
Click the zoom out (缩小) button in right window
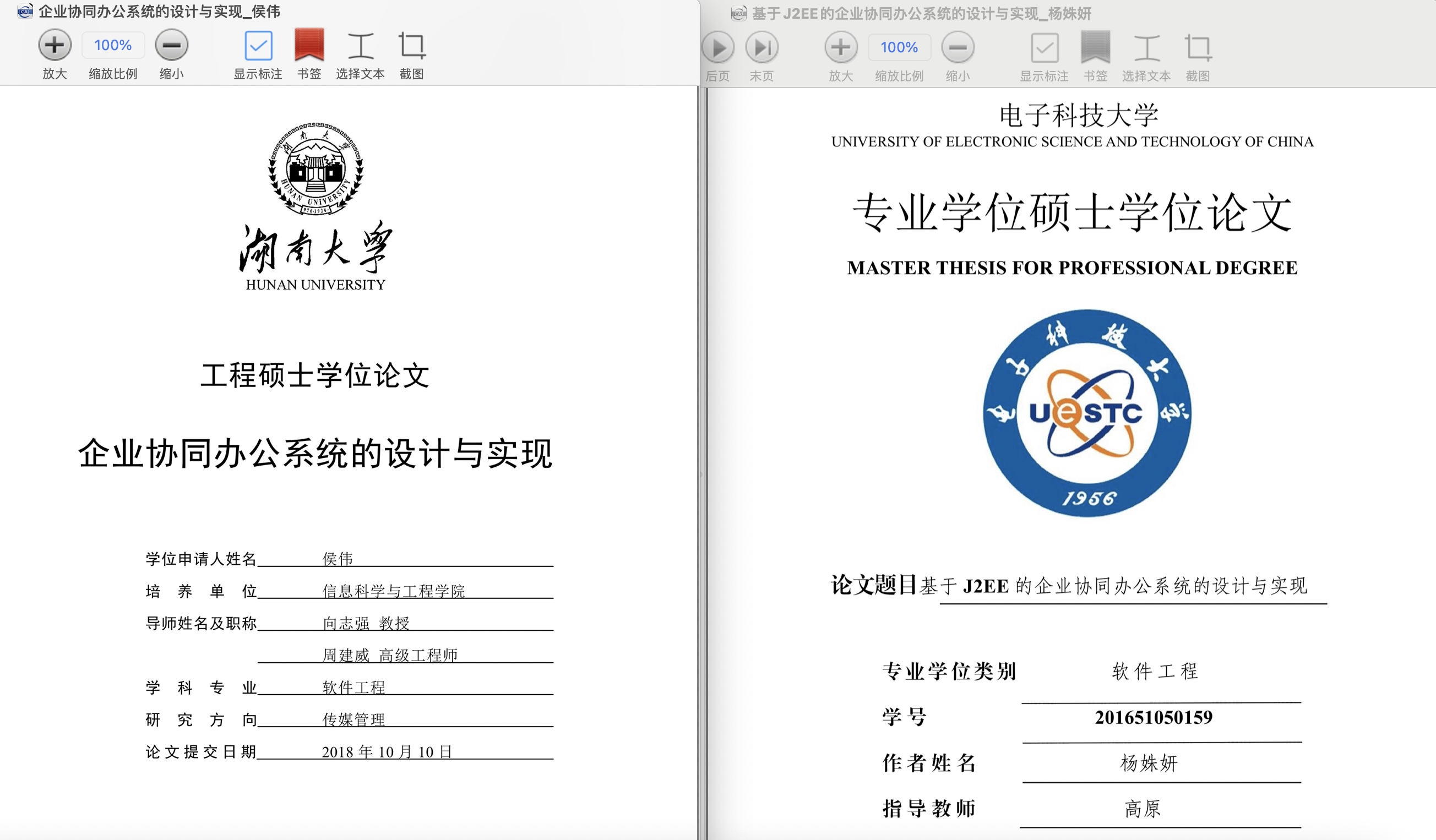958,47
